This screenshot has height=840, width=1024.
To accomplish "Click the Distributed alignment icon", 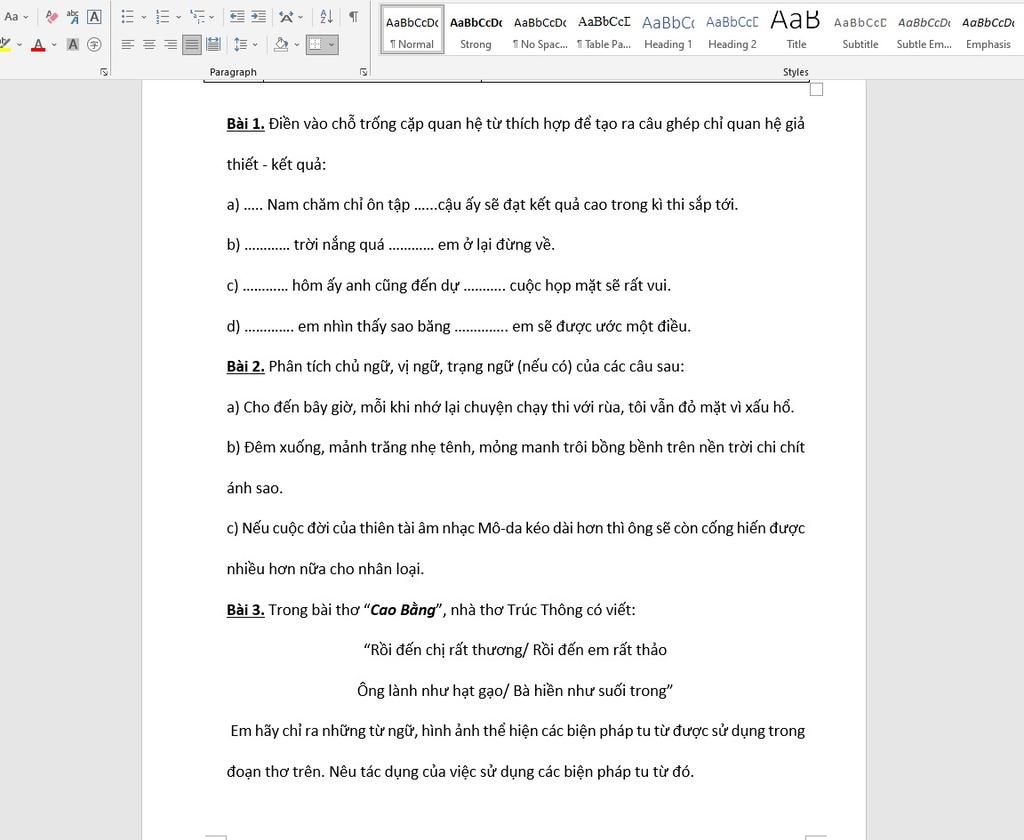I will tap(213, 44).
